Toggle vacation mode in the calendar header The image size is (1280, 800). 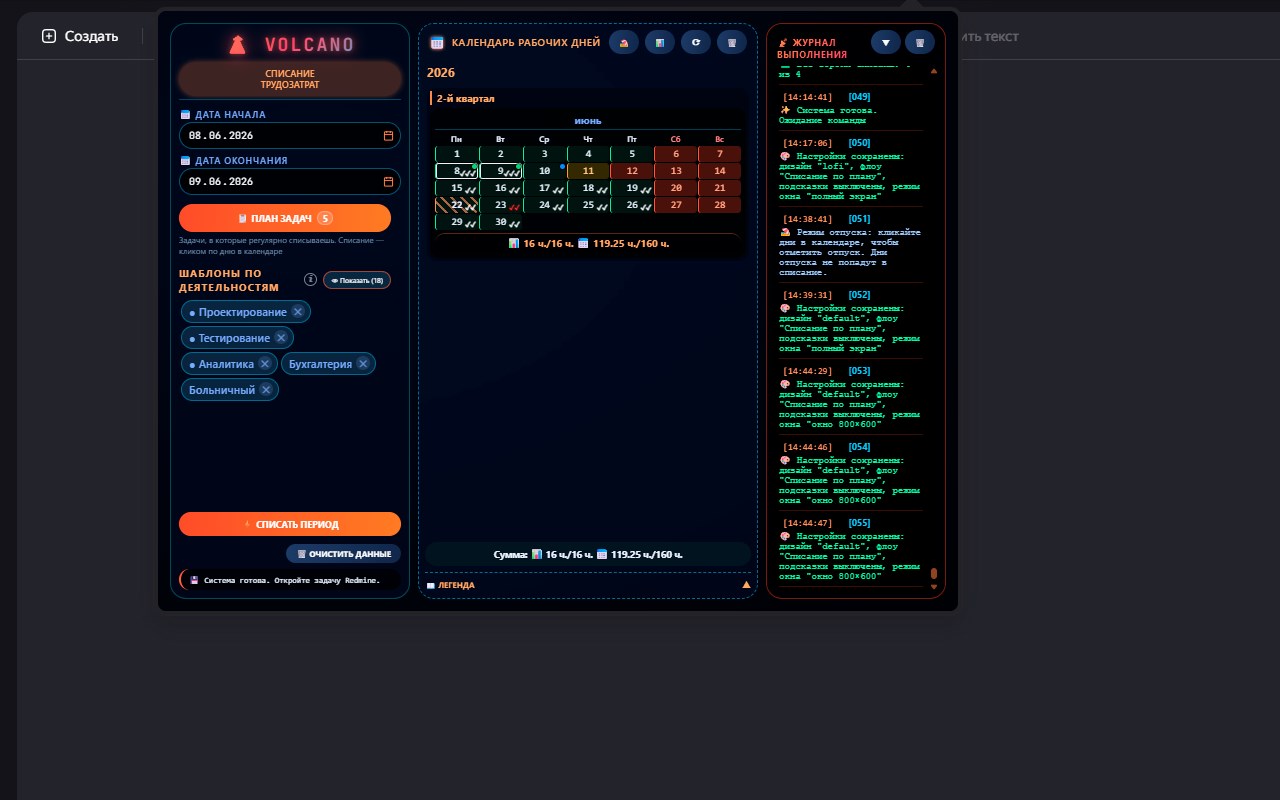pos(624,43)
